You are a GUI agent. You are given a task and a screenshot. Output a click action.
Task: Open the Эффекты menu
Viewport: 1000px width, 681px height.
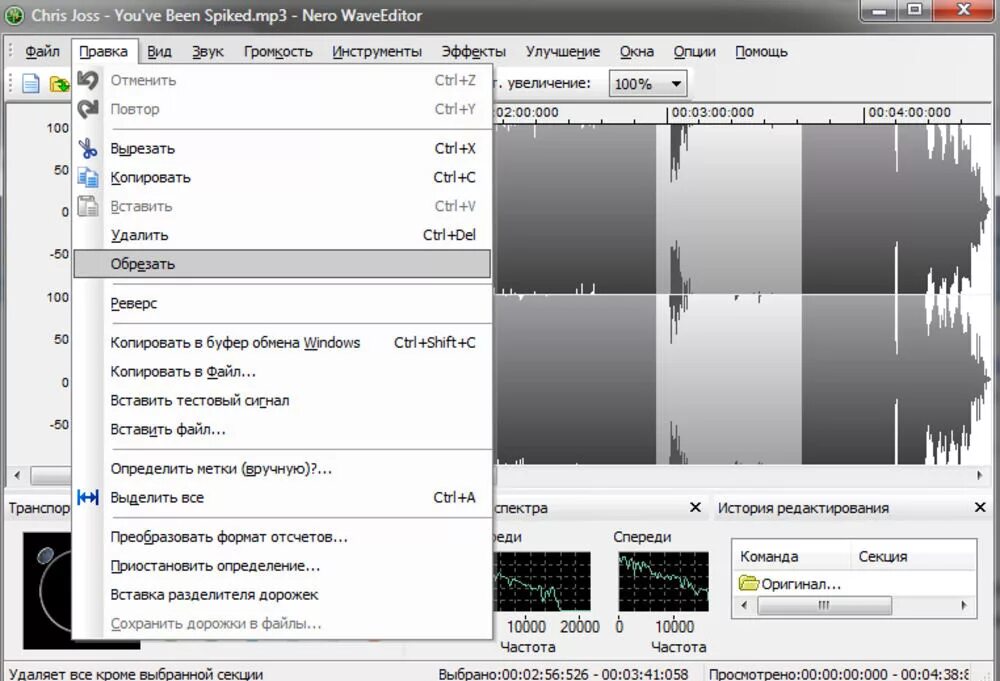(x=474, y=52)
